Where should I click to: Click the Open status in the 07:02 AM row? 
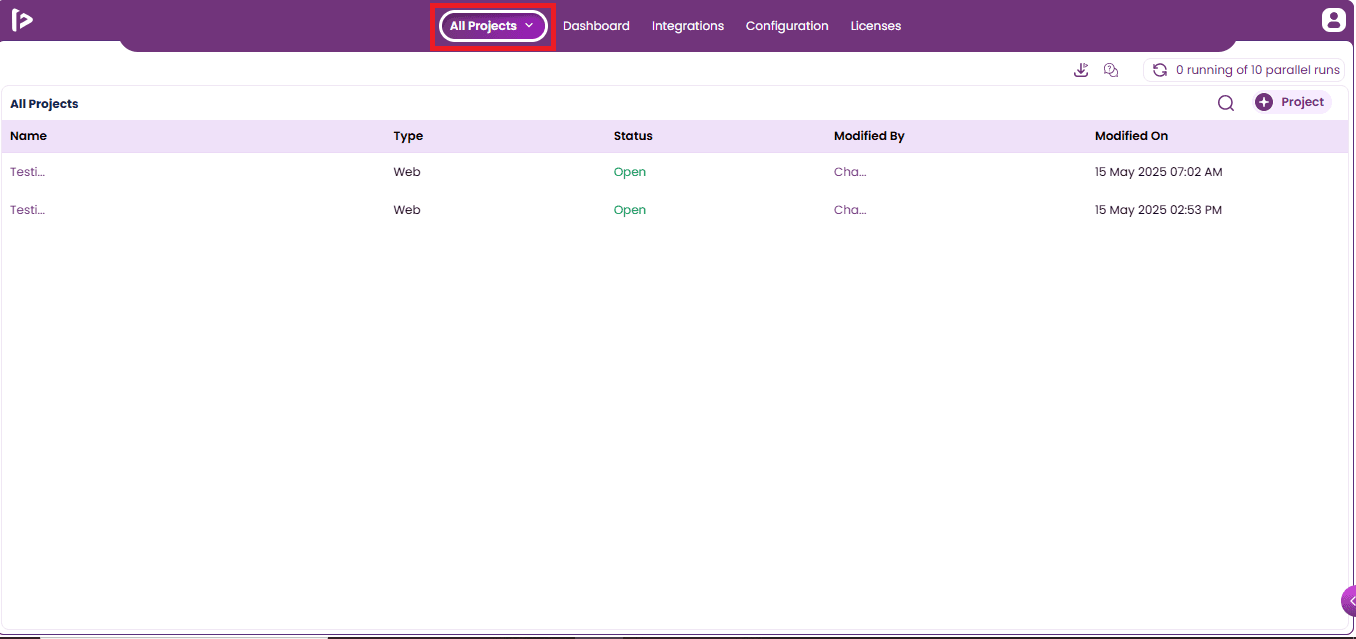pyautogui.click(x=630, y=172)
